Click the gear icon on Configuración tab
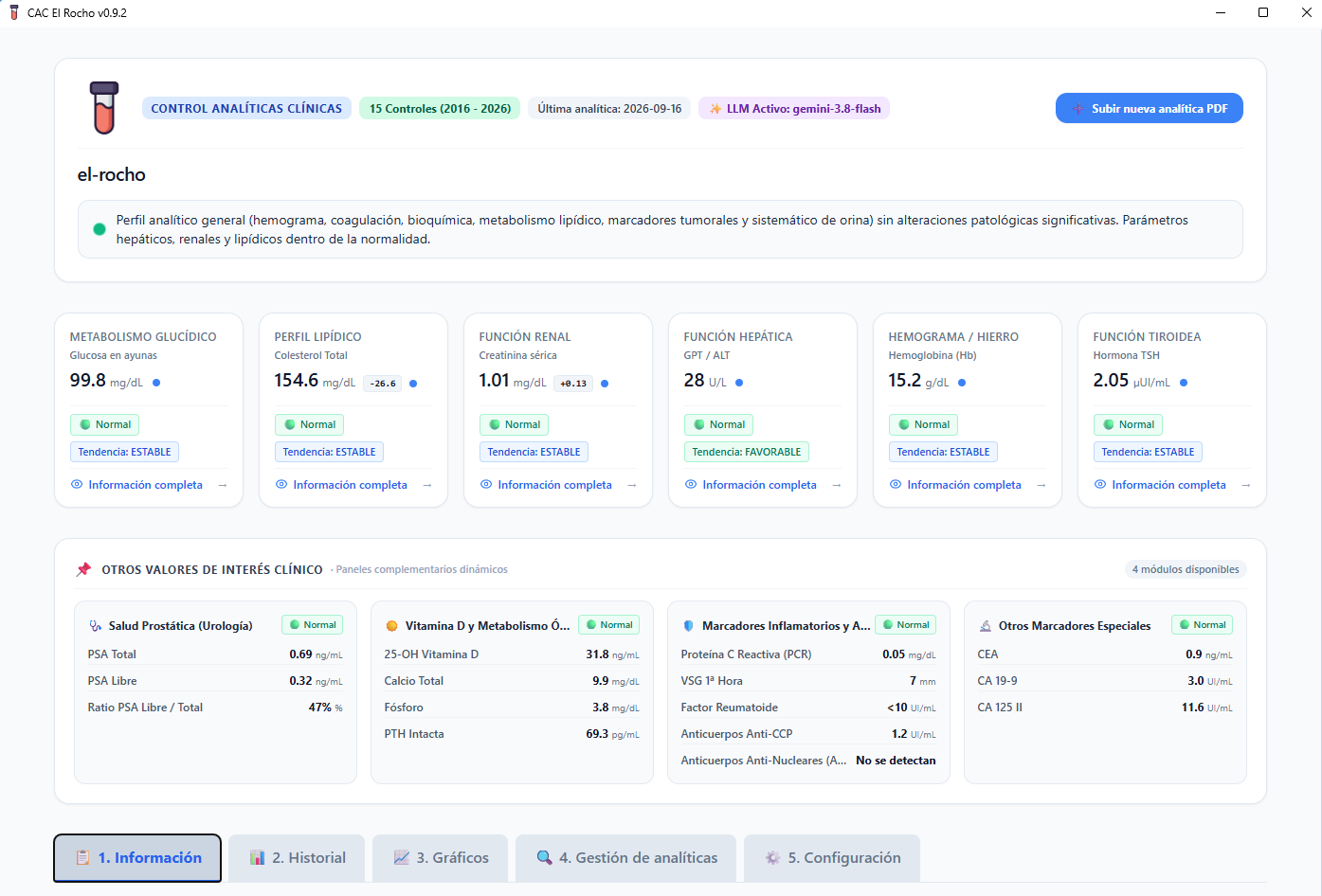 pos(773,857)
